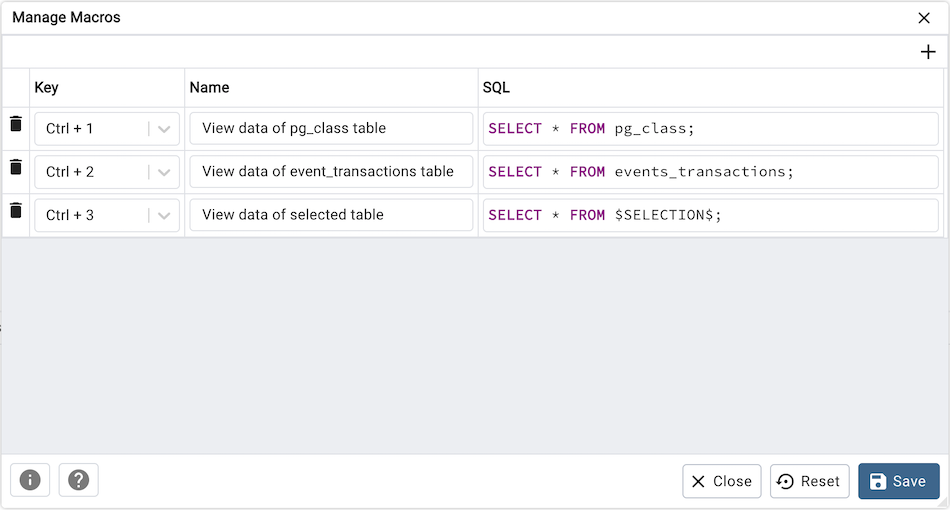Screen dimensions: 950x510
Task: Close the Manage Macros dialog with X
Action: [x=924, y=18]
